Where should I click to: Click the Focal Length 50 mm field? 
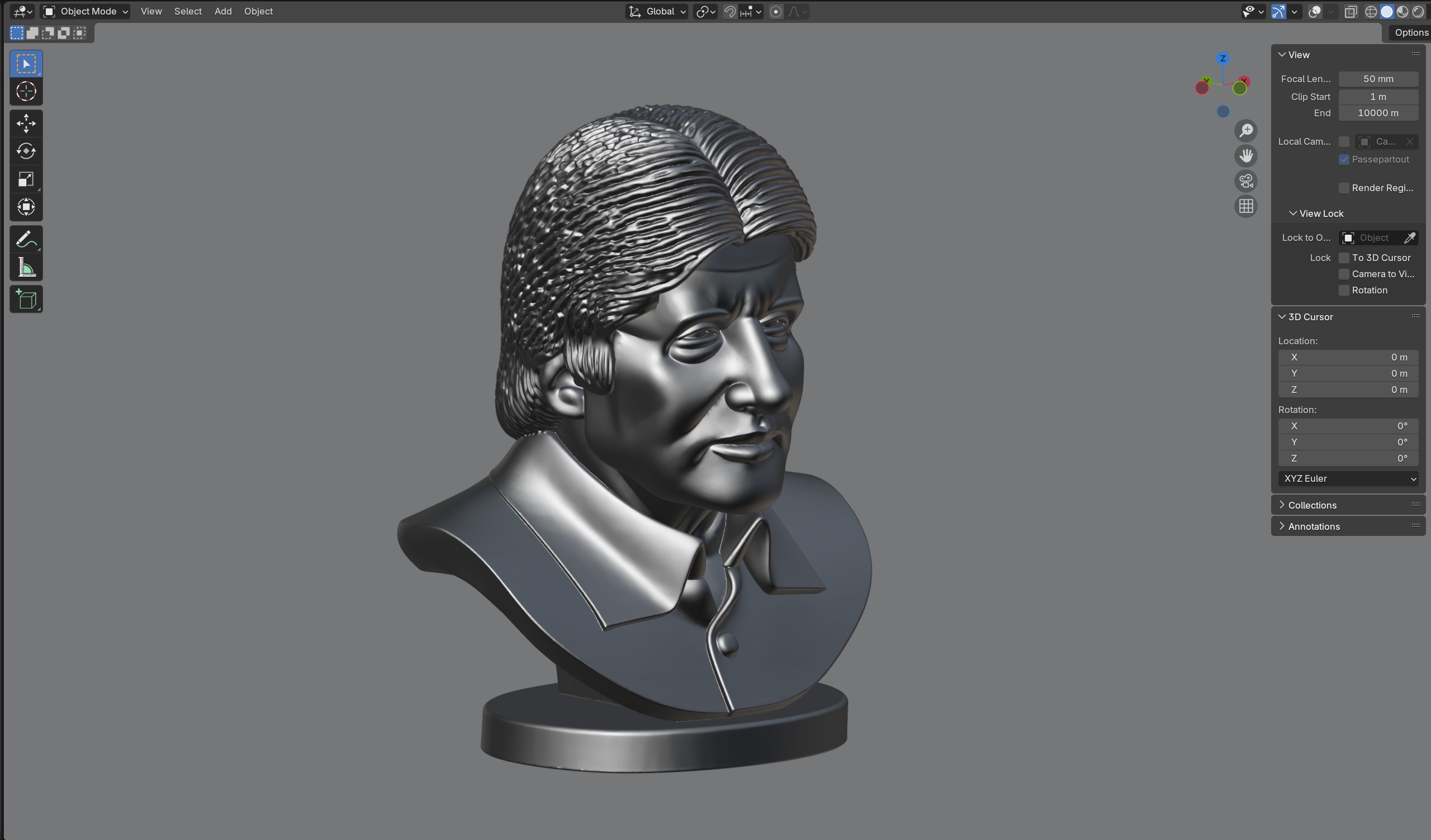pos(1378,79)
